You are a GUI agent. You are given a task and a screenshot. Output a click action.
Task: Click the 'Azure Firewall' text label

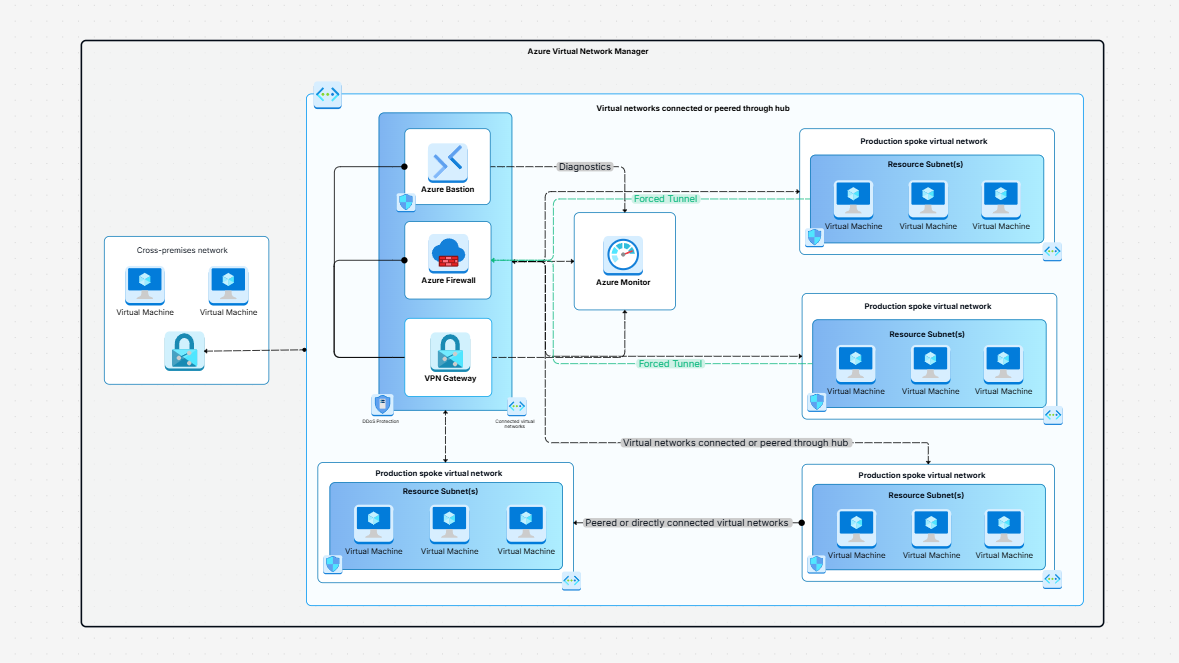pos(448,280)
